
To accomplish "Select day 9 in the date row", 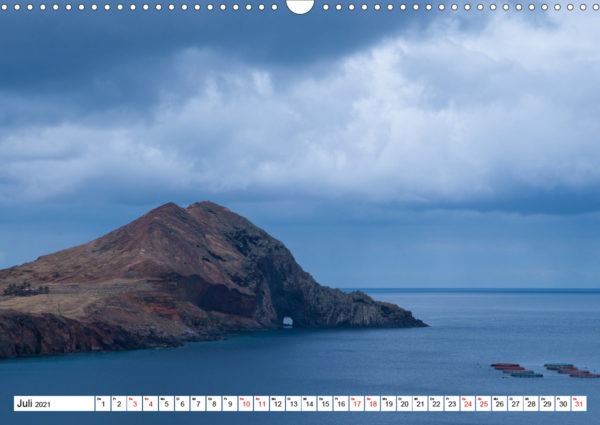I will (x=230, y=404).
